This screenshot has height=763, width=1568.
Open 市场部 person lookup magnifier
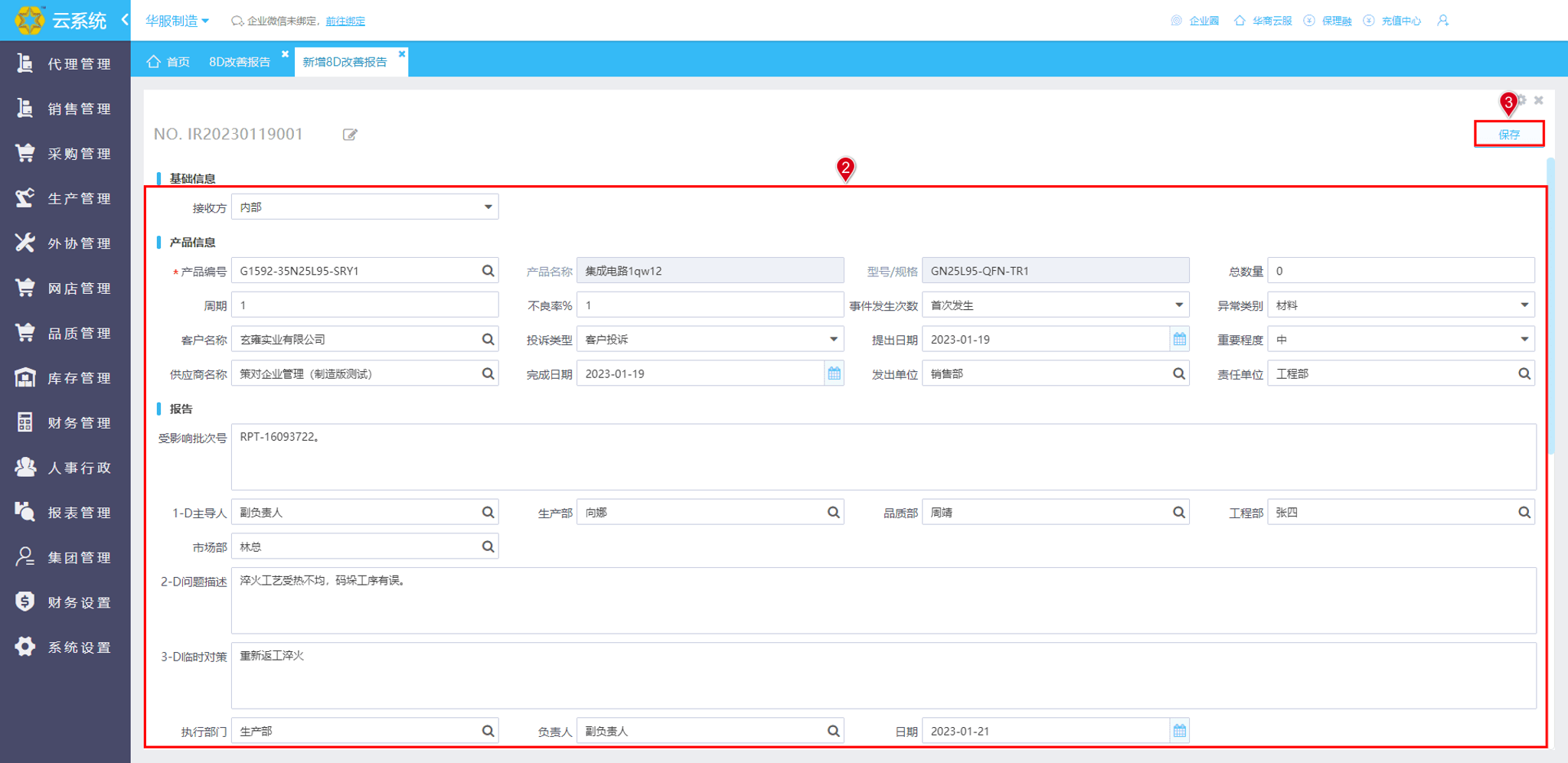(488, 546)
